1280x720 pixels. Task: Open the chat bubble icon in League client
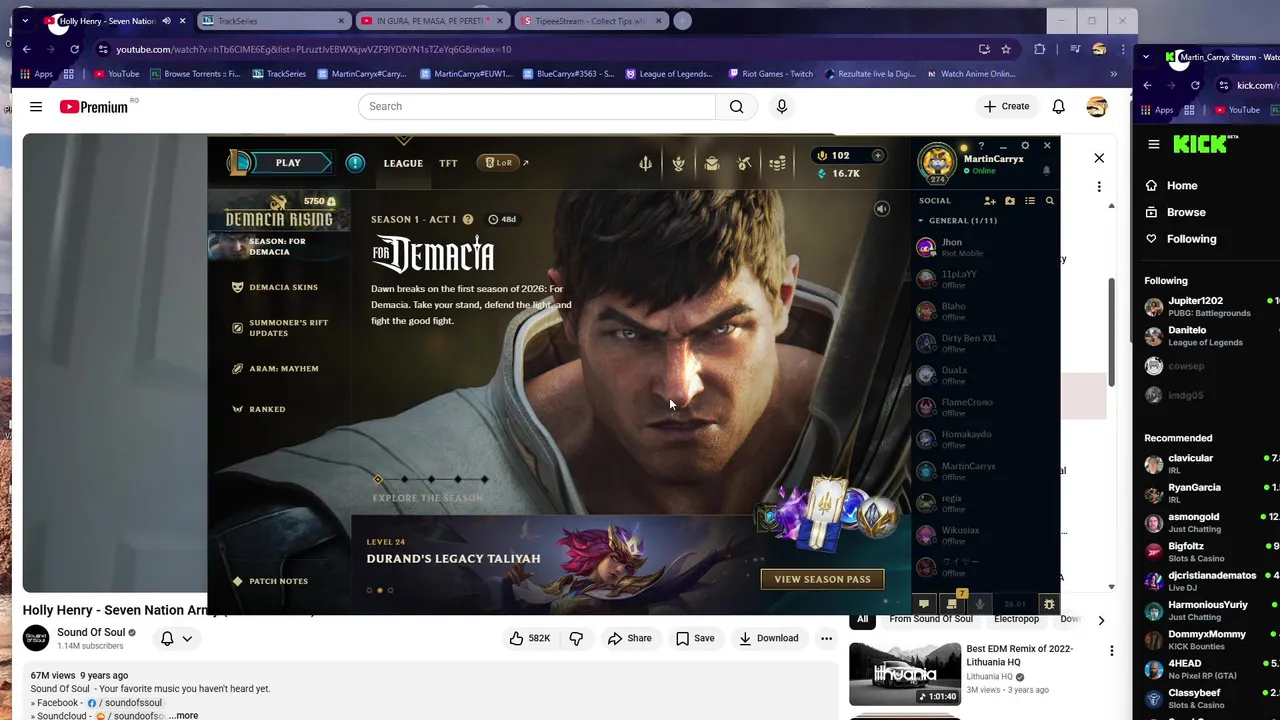(x=924, y=604)
